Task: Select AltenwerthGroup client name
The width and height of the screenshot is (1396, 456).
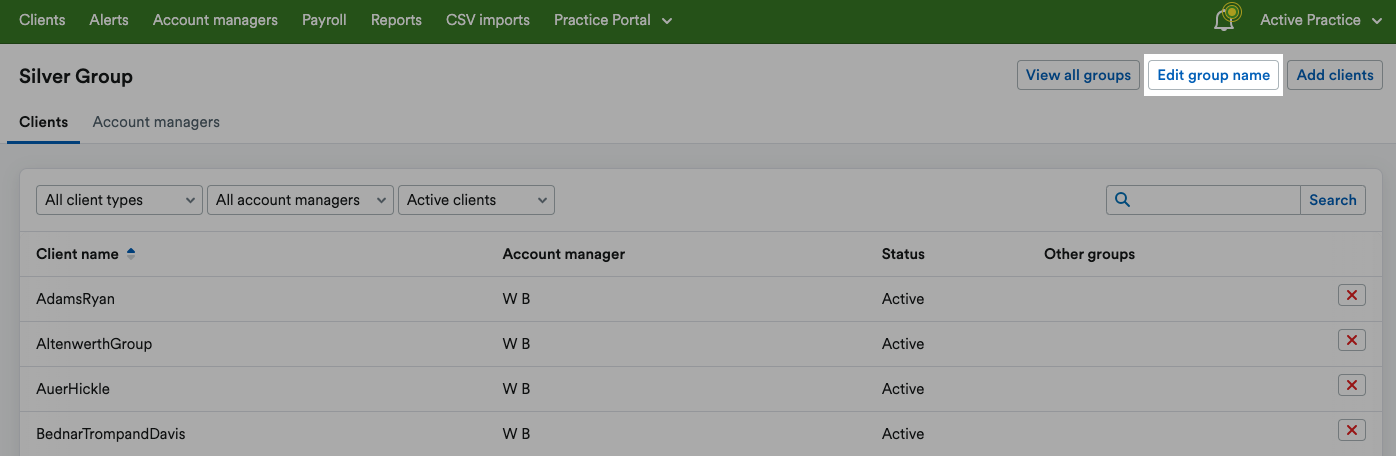Action: tap(94, 344)
